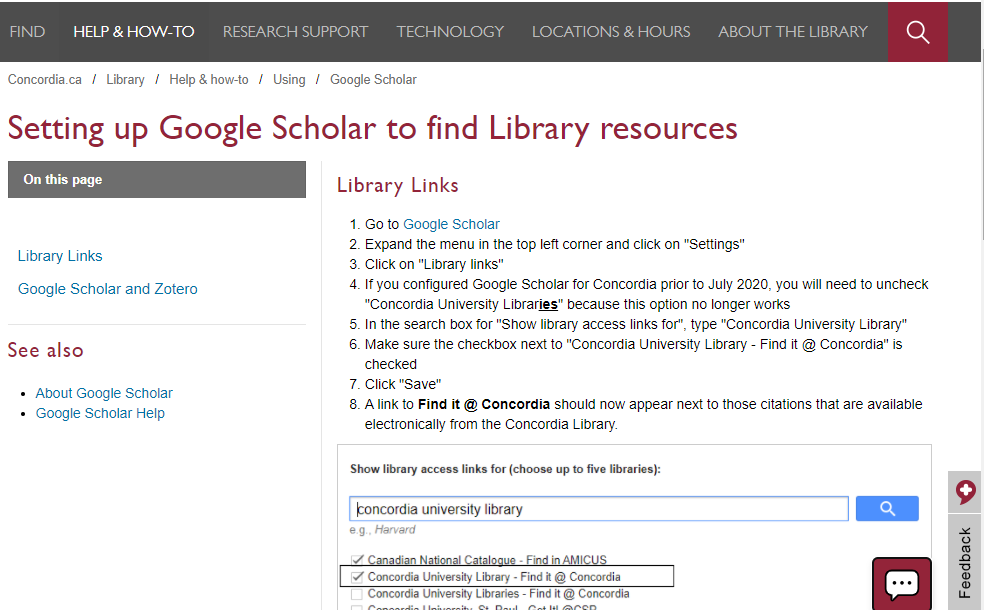Open the live chat bubble icon

pos(902,584)
